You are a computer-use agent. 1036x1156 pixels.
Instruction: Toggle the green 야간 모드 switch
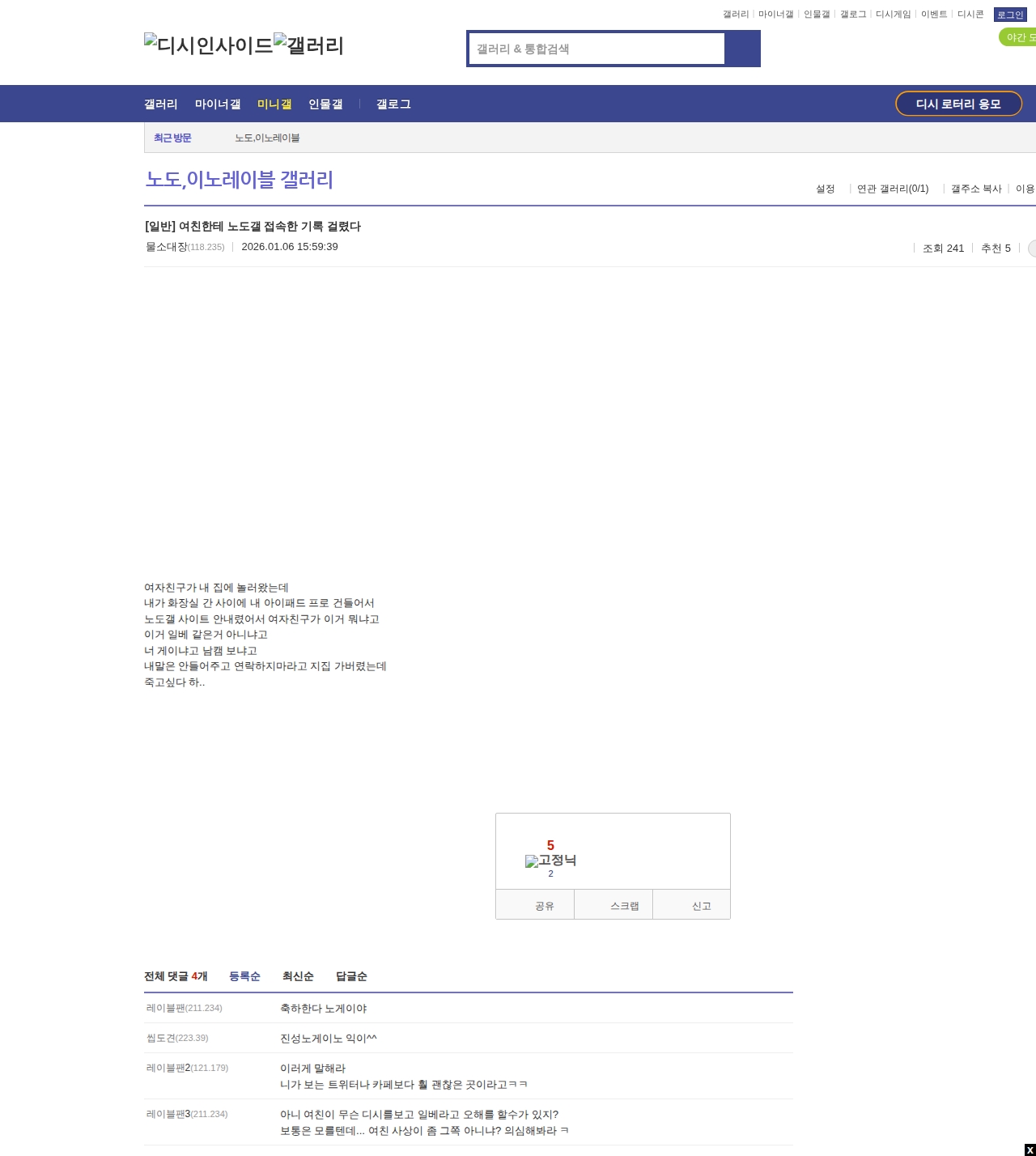tap(1018, 37)
